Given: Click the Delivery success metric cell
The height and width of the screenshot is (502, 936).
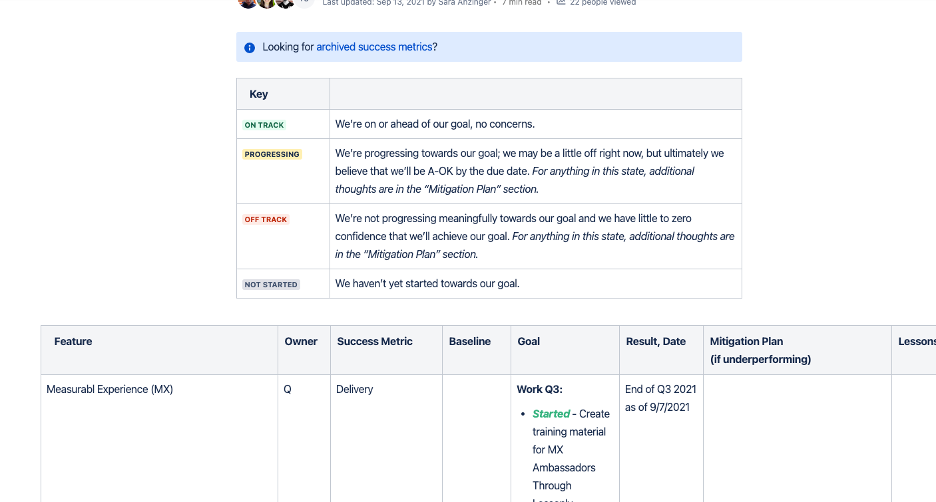Looking at the screenshot, I should pyautogui.click(x=386, y=438).
